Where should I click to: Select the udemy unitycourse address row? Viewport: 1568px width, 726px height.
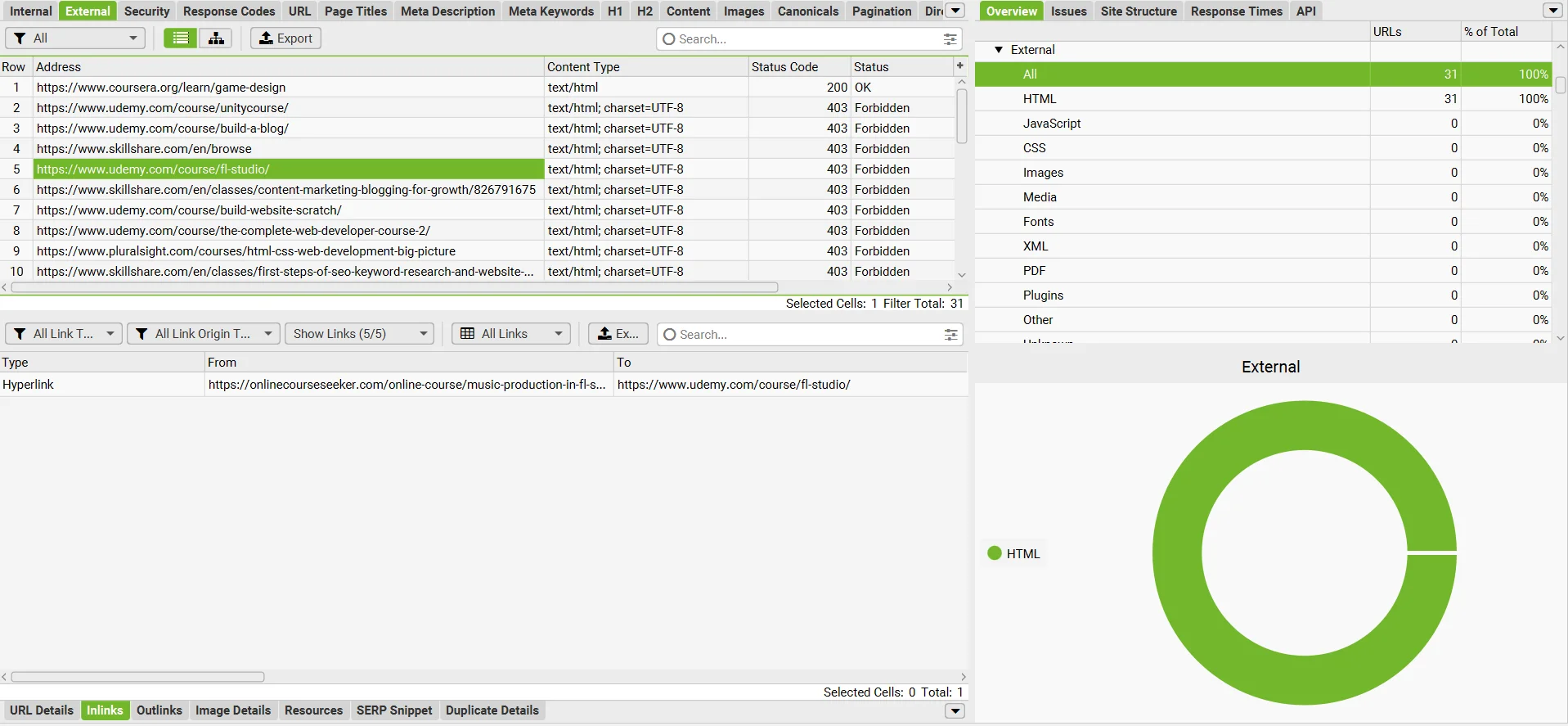(x=289, y=108)
